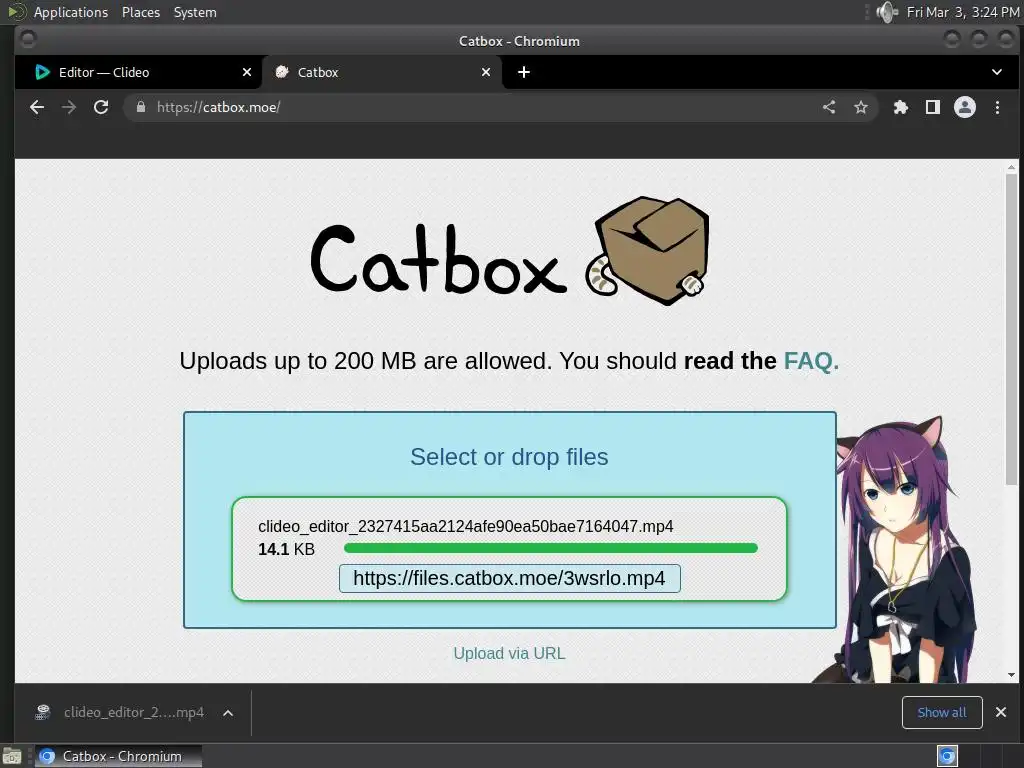The width and height of the screenshot is (1024, 768).
Task: Open the System menu
Action: 195,12
